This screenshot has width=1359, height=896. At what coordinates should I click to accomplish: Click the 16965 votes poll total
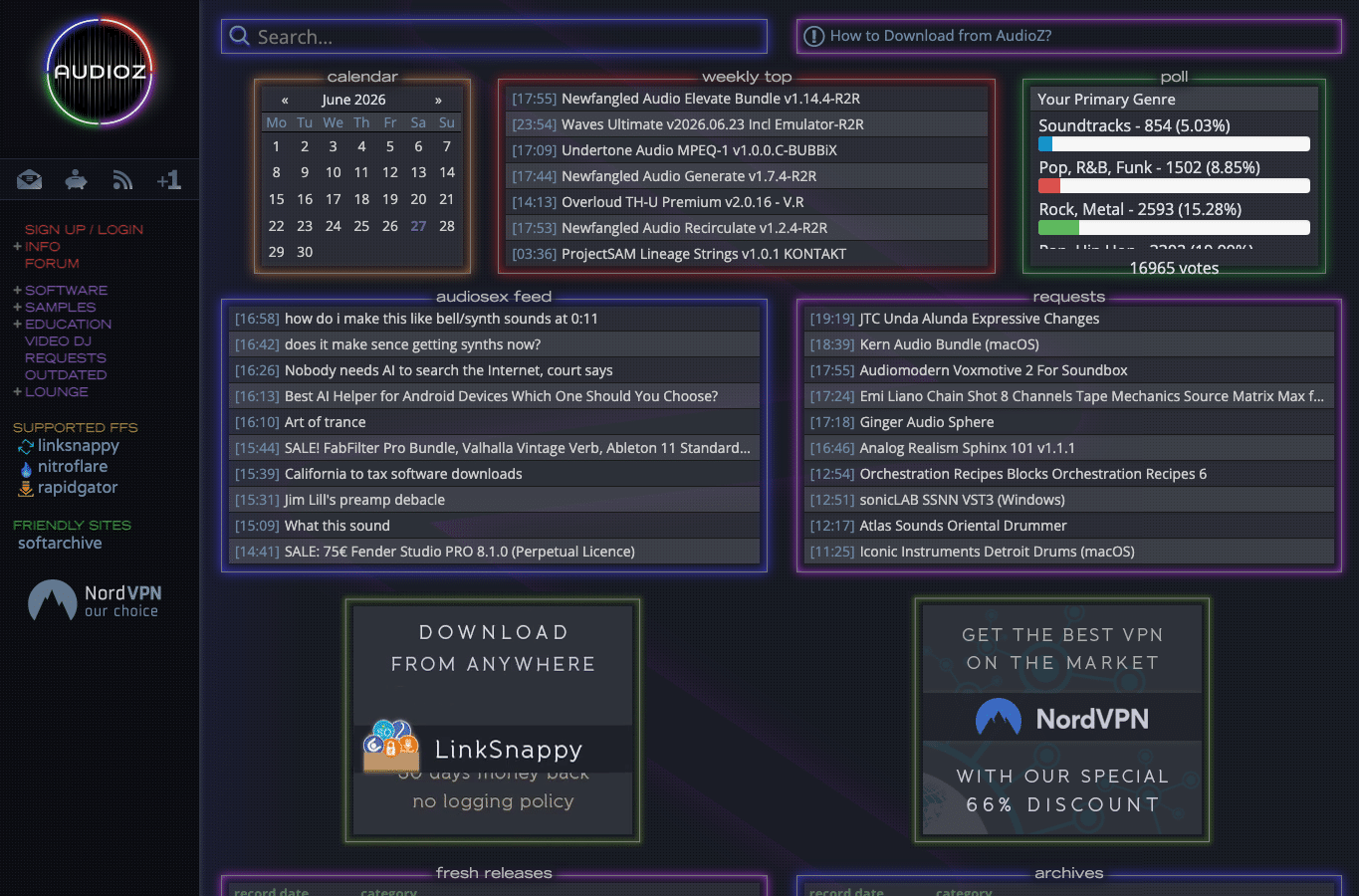pos(1174,268)
